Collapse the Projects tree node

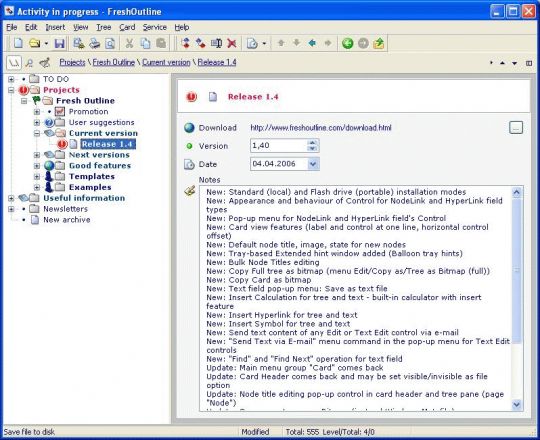(11, 90)
